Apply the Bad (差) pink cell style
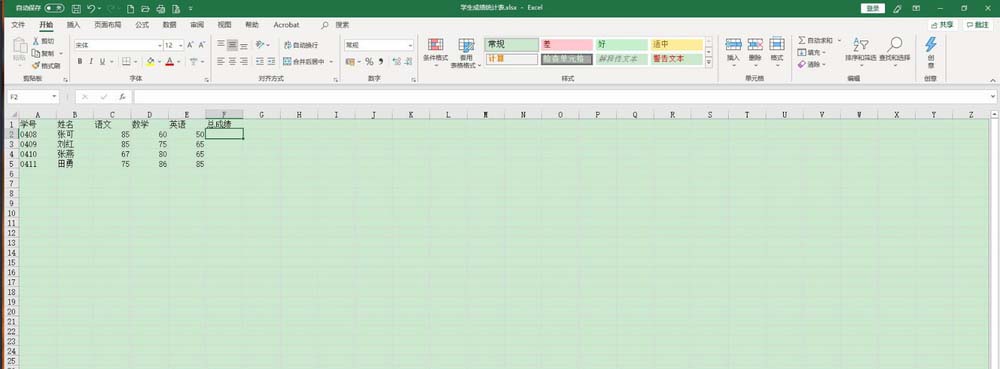This screenshot has height=369, width=1000. point(566,45)
